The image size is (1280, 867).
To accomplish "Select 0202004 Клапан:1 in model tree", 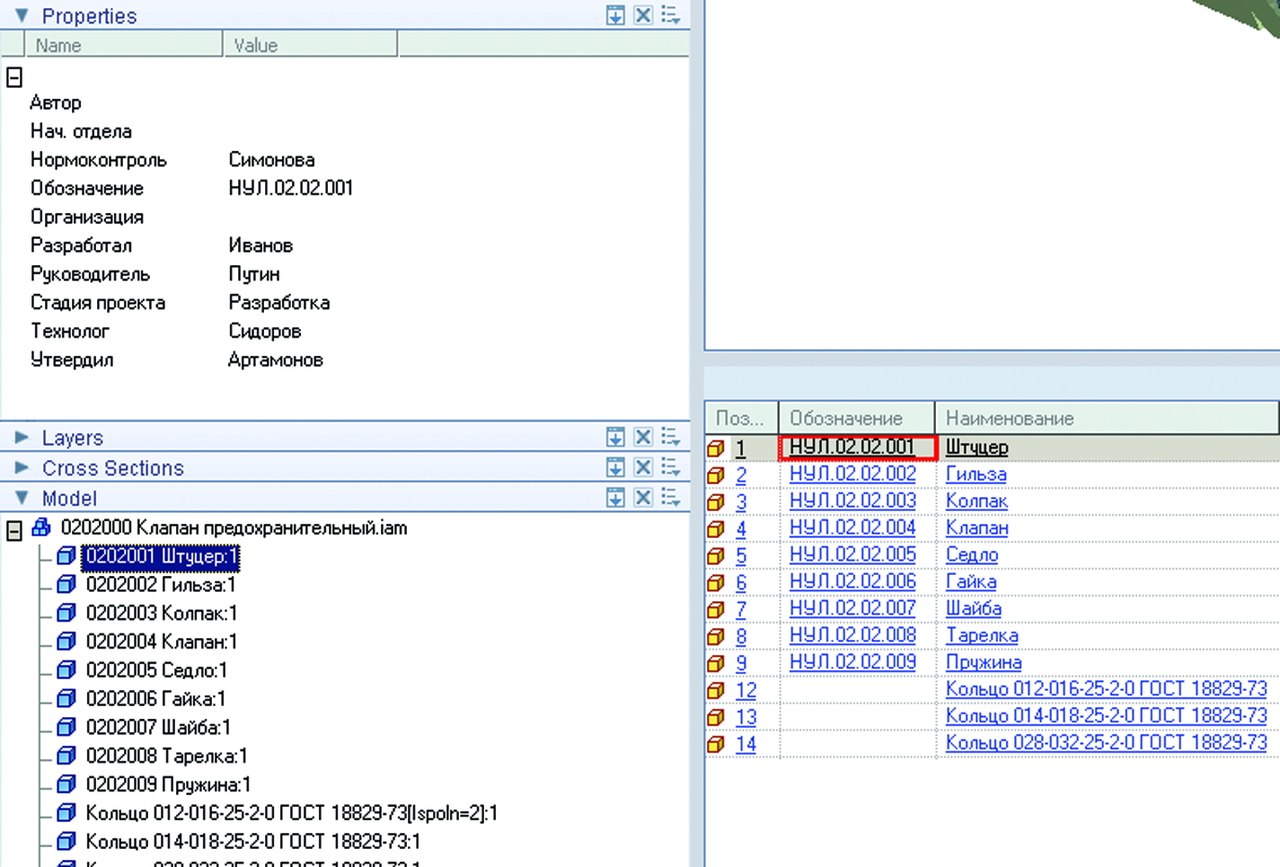I will 161,642.
